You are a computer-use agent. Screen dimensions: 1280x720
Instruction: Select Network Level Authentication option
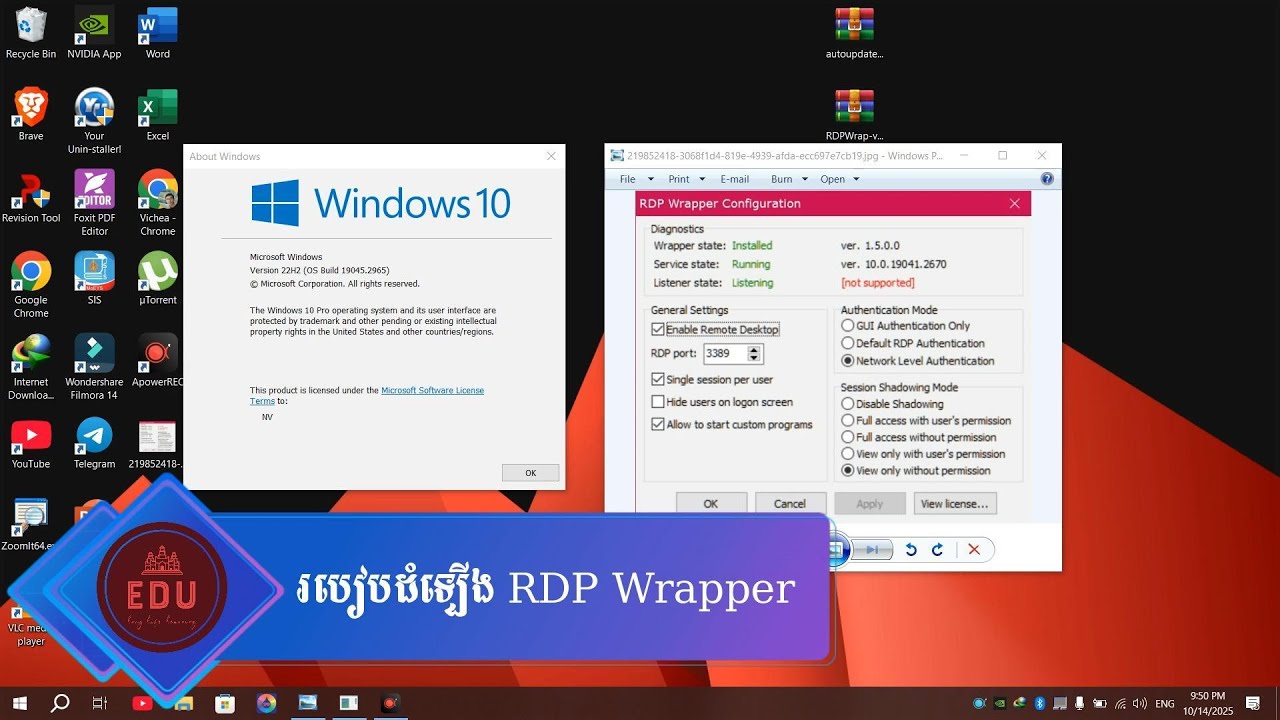[848, 361]
